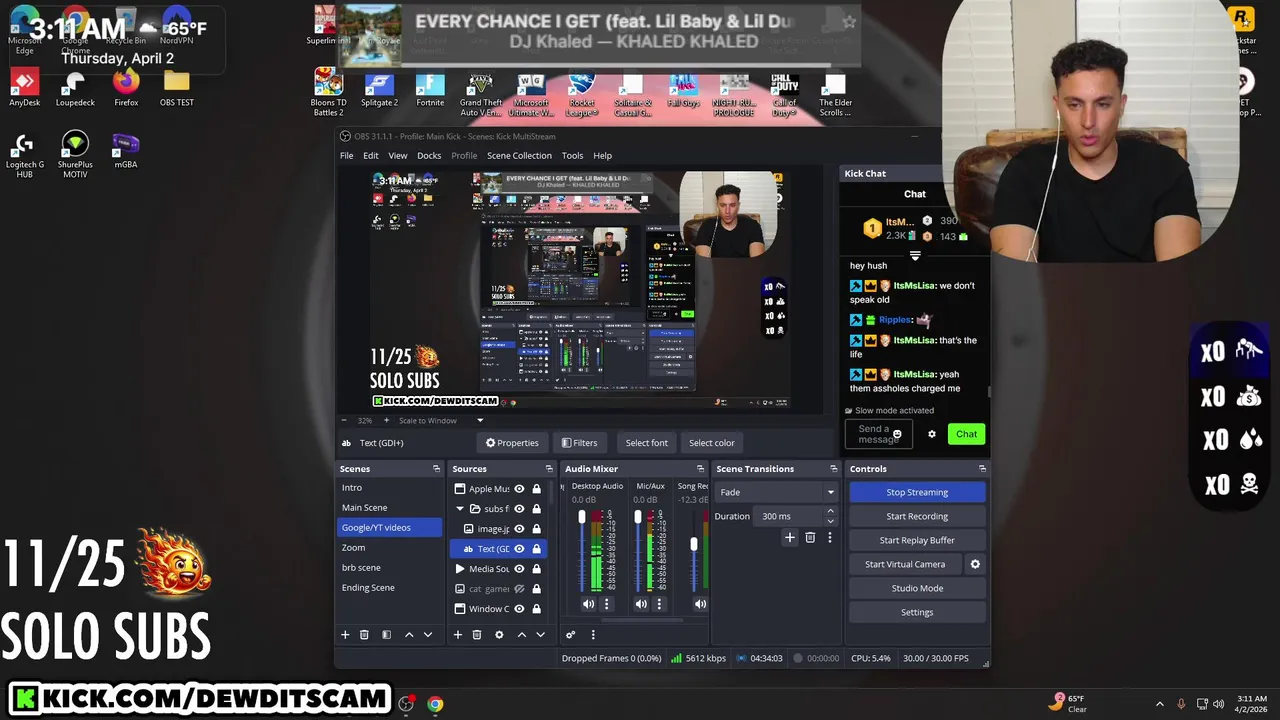Viewport: 1280px width, 720px height.
Task: Pop out Scenes dock icon
Action: tap(436, 469)
